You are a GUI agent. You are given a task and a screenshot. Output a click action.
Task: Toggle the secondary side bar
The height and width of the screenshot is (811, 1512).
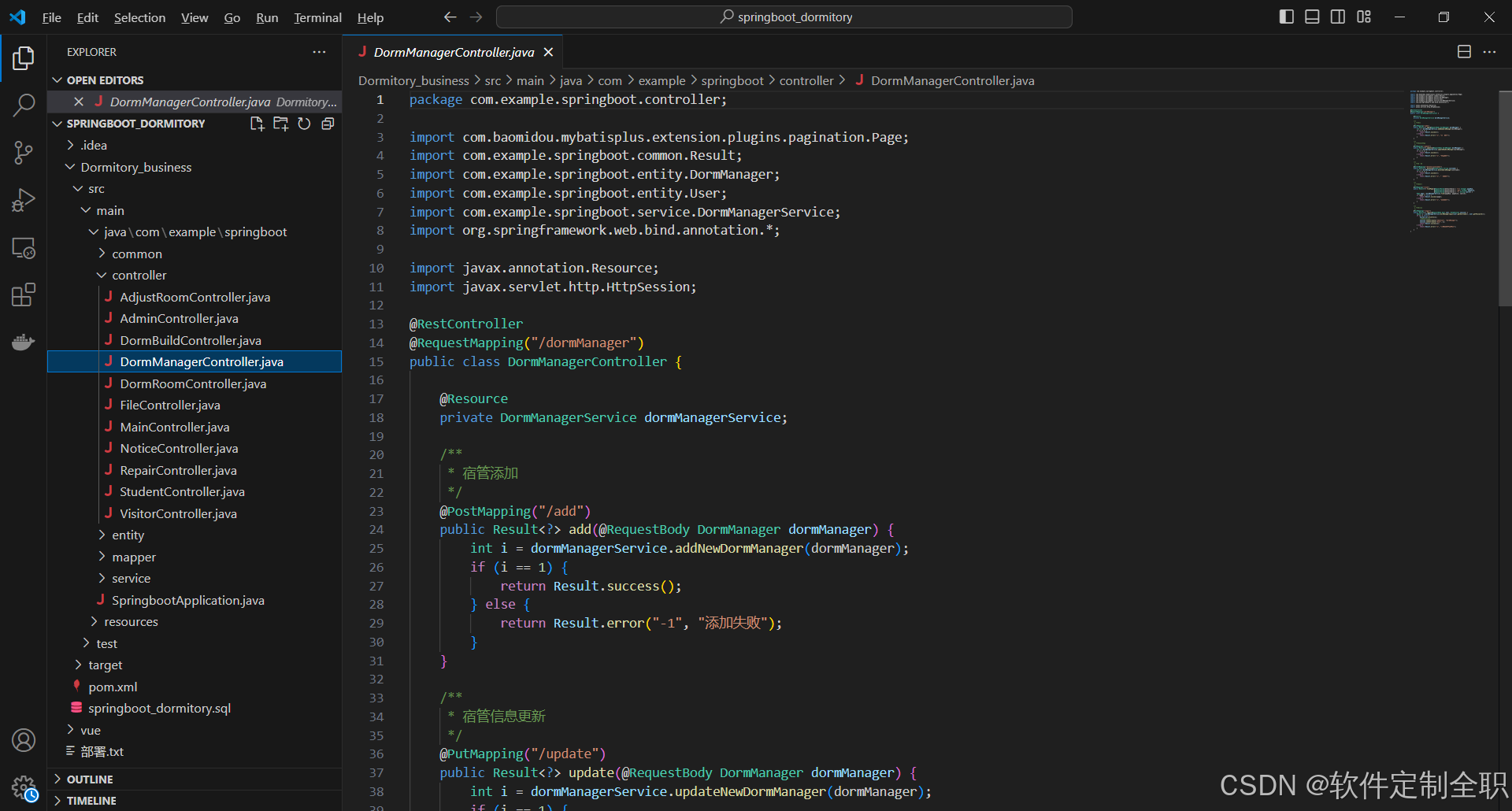pyautogui.click(x=1338, y=17)
